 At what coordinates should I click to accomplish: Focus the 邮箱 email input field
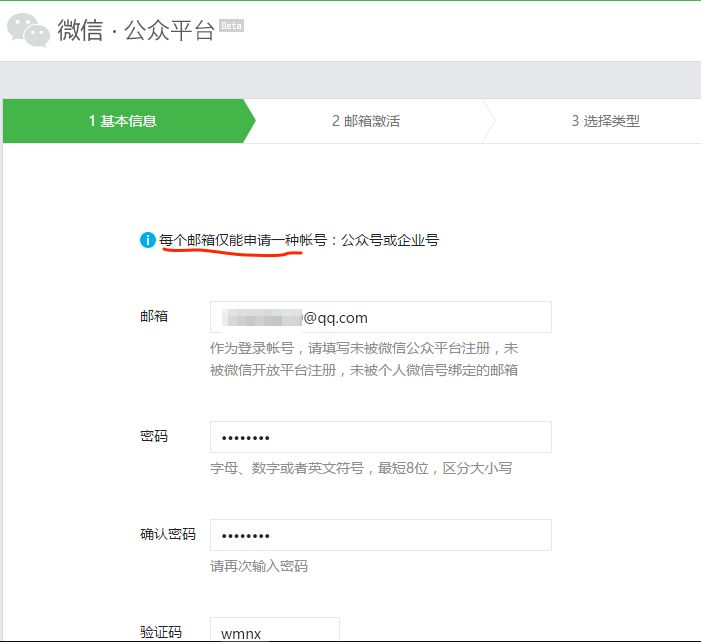coord(381,317)
